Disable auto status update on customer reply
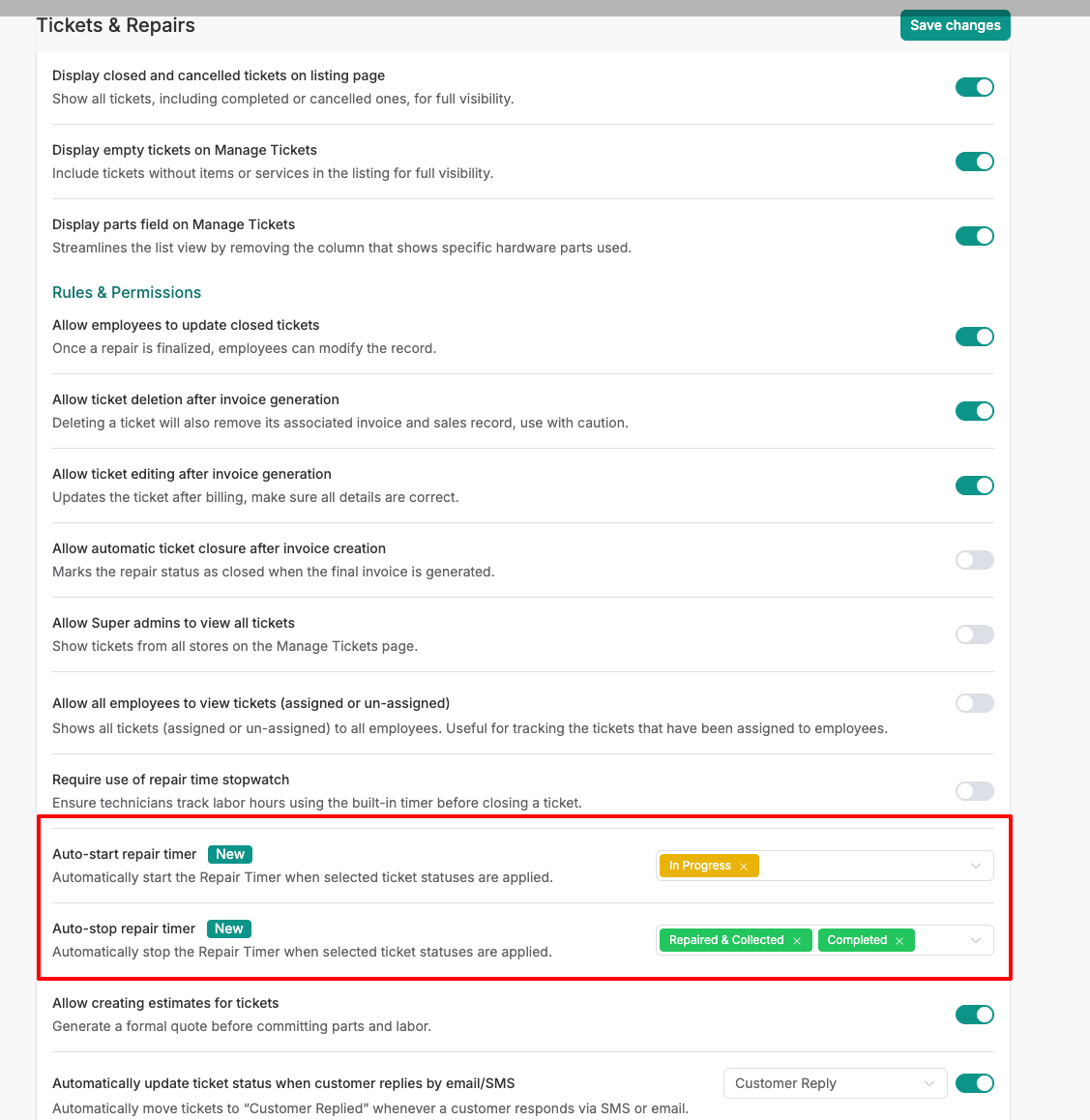Screen dimensions: 1090x1120 coord(974,1083)
